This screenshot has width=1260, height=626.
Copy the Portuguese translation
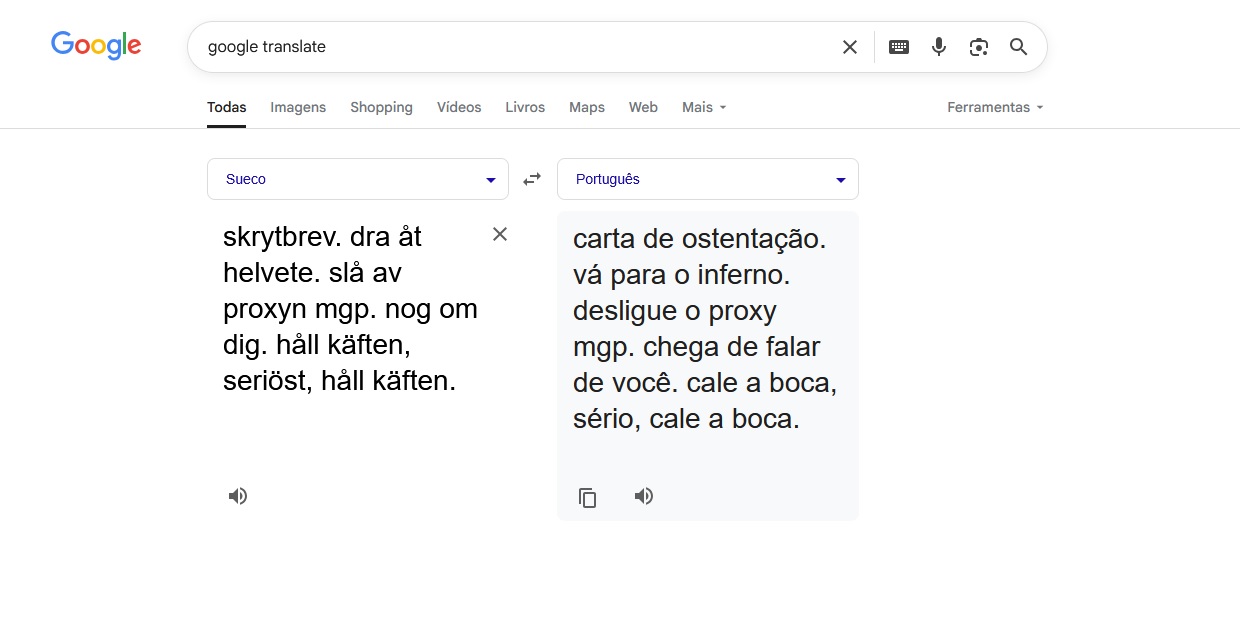(x=588, y=497)
